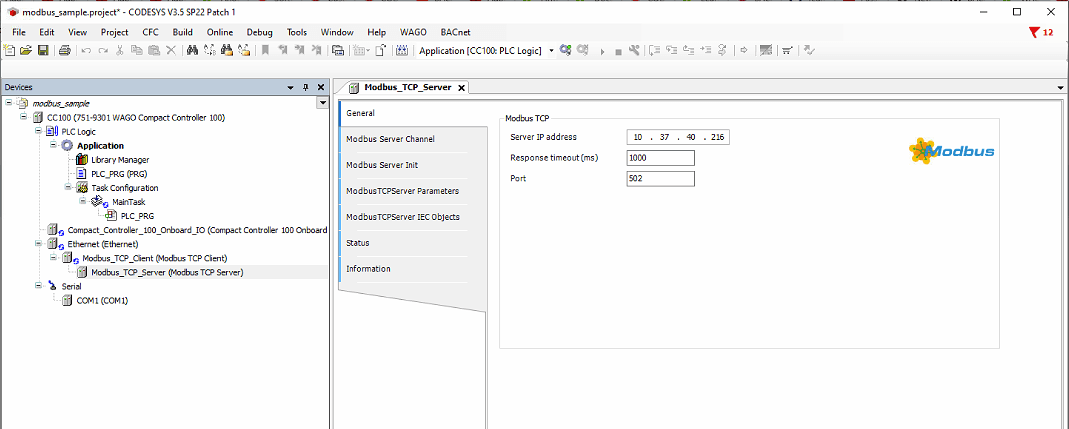Close the Devices panel
This screenshot has width=1069, height=429.
(320, 87)
